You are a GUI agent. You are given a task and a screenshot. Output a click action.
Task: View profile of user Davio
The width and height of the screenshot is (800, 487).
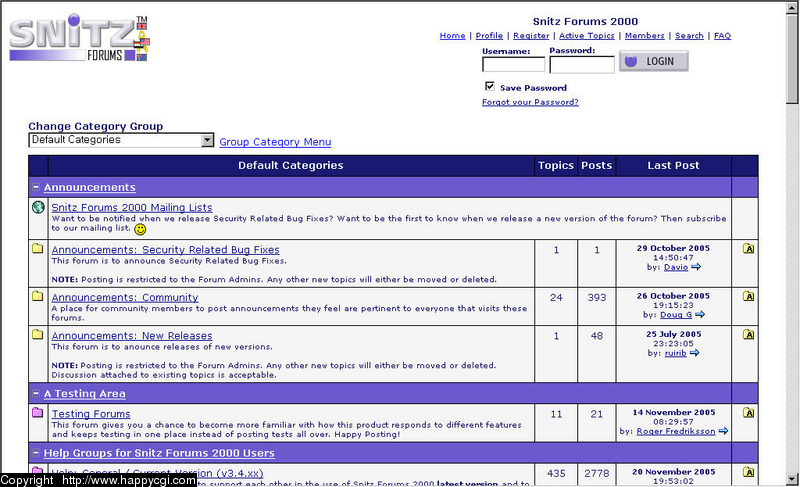(x=676, y=267)
